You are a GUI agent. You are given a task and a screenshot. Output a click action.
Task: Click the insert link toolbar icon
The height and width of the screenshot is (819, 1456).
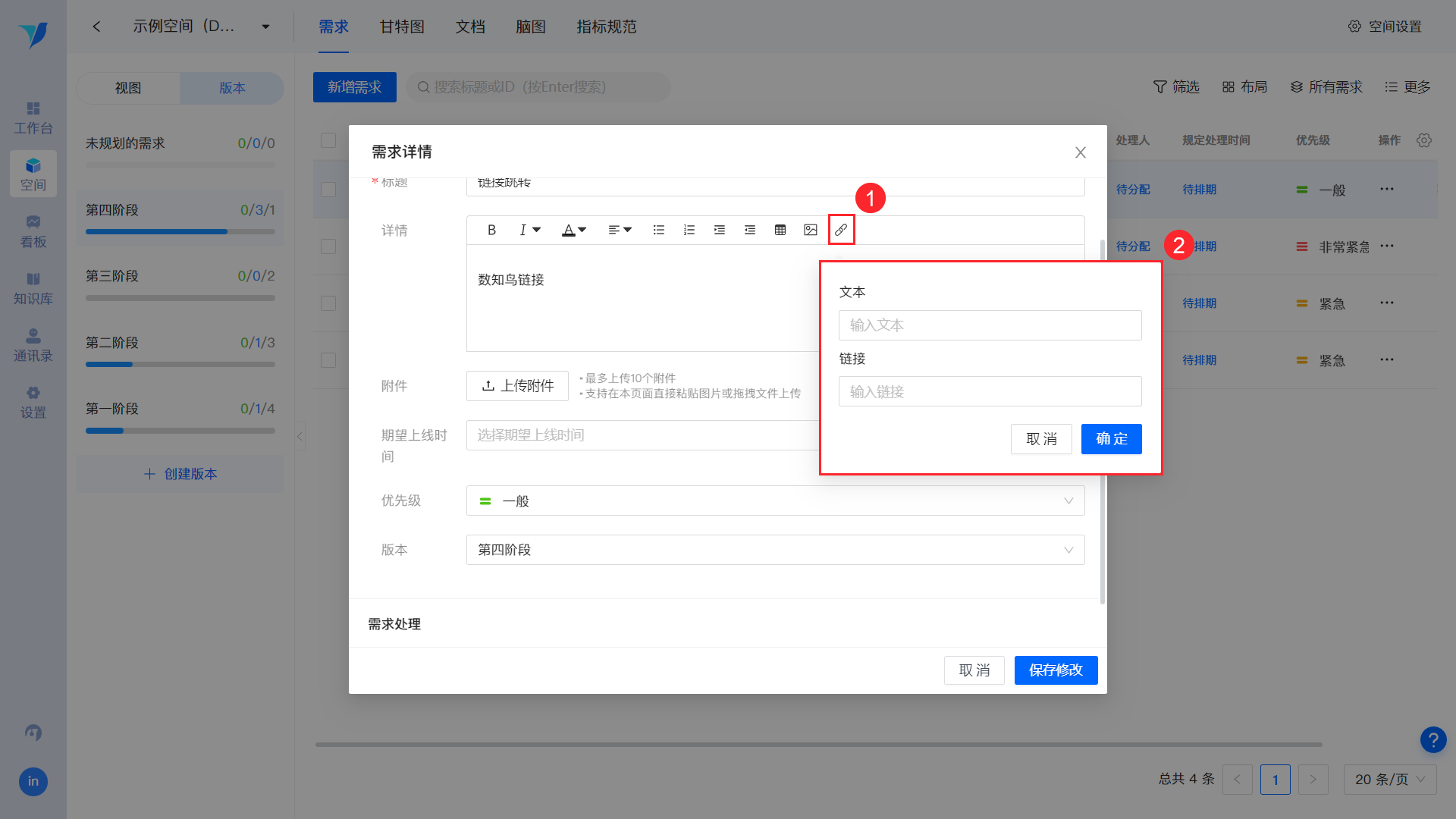click(x=841, y=230)
